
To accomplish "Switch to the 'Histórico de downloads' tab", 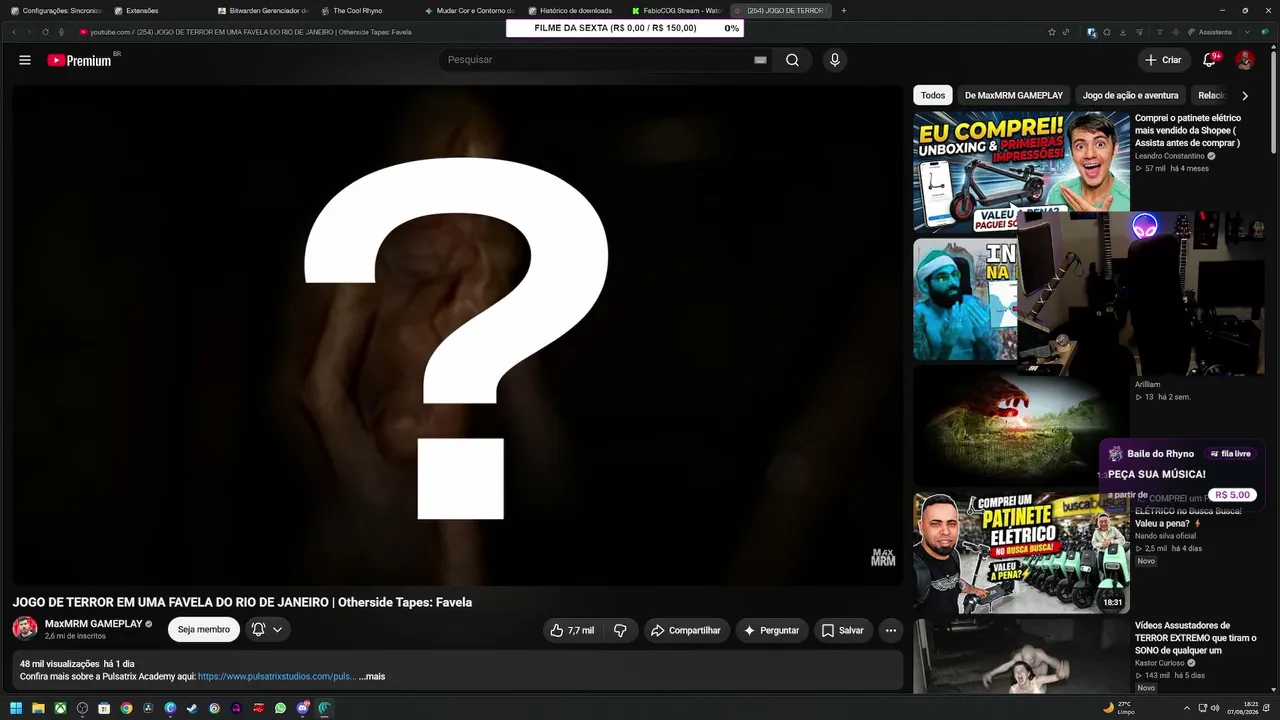I will [x=574, y=11].
